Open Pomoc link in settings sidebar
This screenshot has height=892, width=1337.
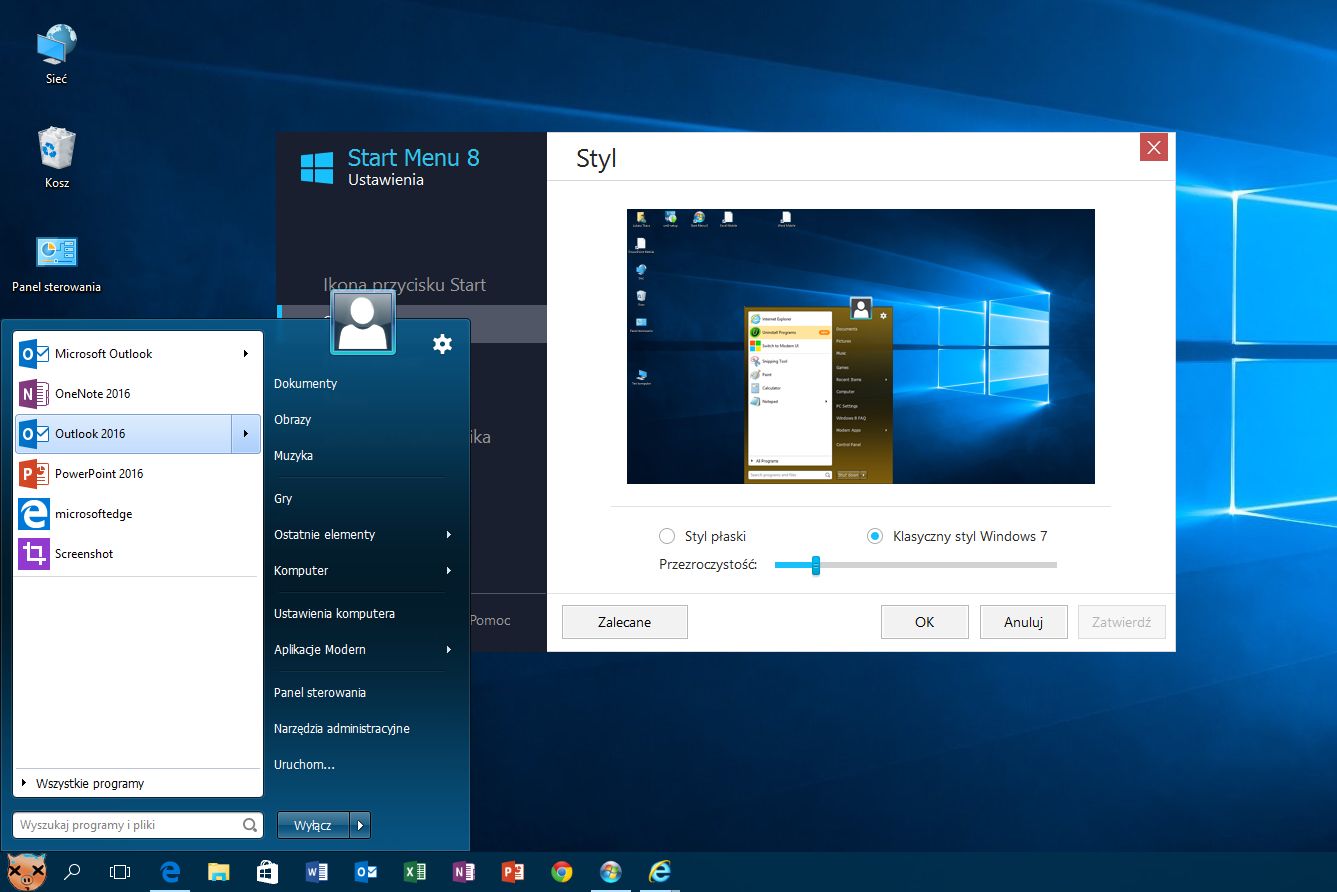(x=490, y=621)
